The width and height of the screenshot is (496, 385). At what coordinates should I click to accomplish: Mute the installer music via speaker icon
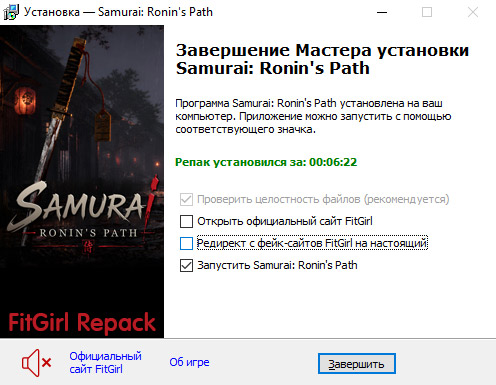36,363
